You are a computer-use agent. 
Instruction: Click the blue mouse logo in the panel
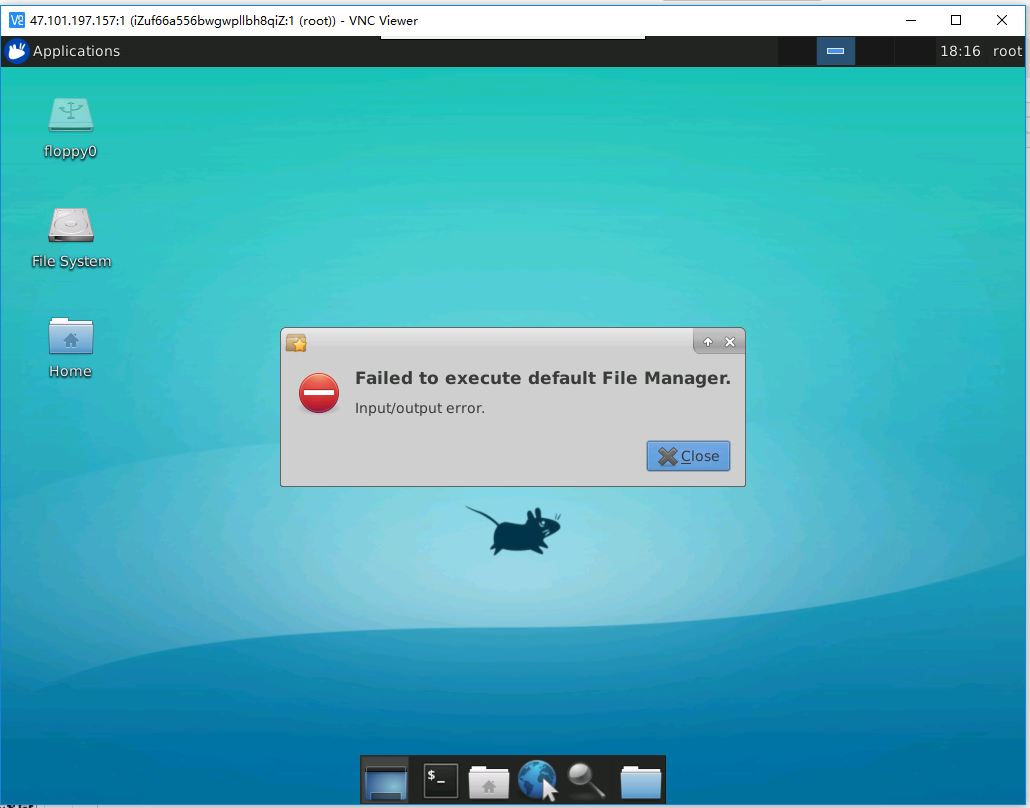pos(14,51)
